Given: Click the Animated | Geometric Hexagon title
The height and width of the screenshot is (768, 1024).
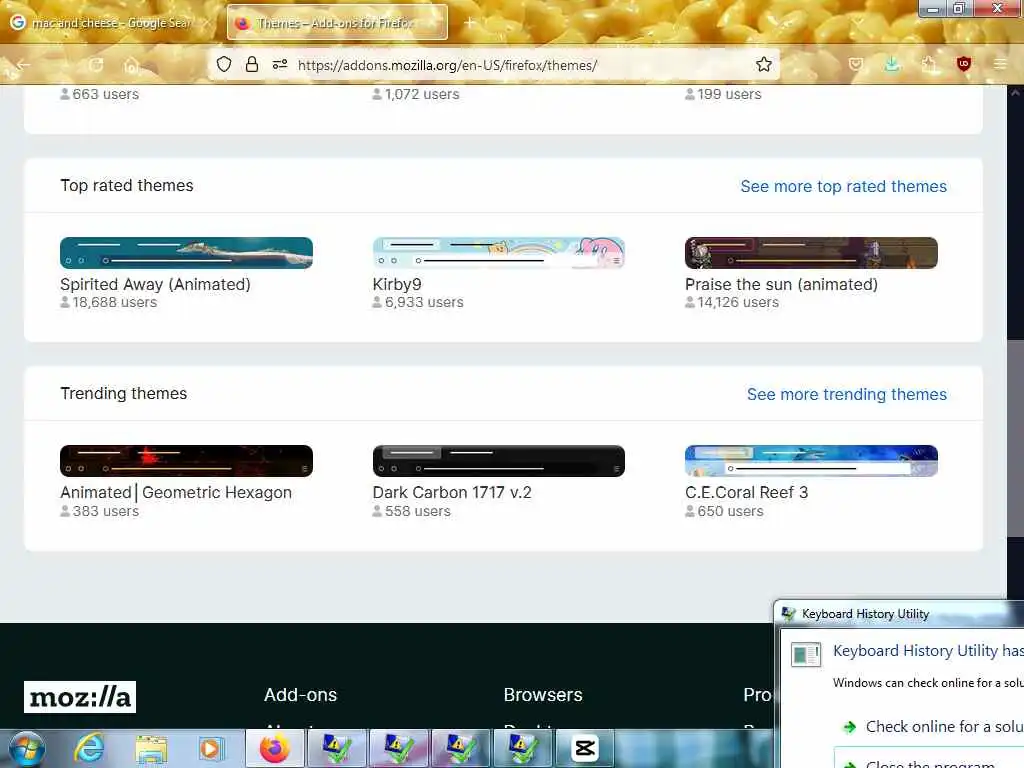Looking at the screenshot, I should point(176,492).
